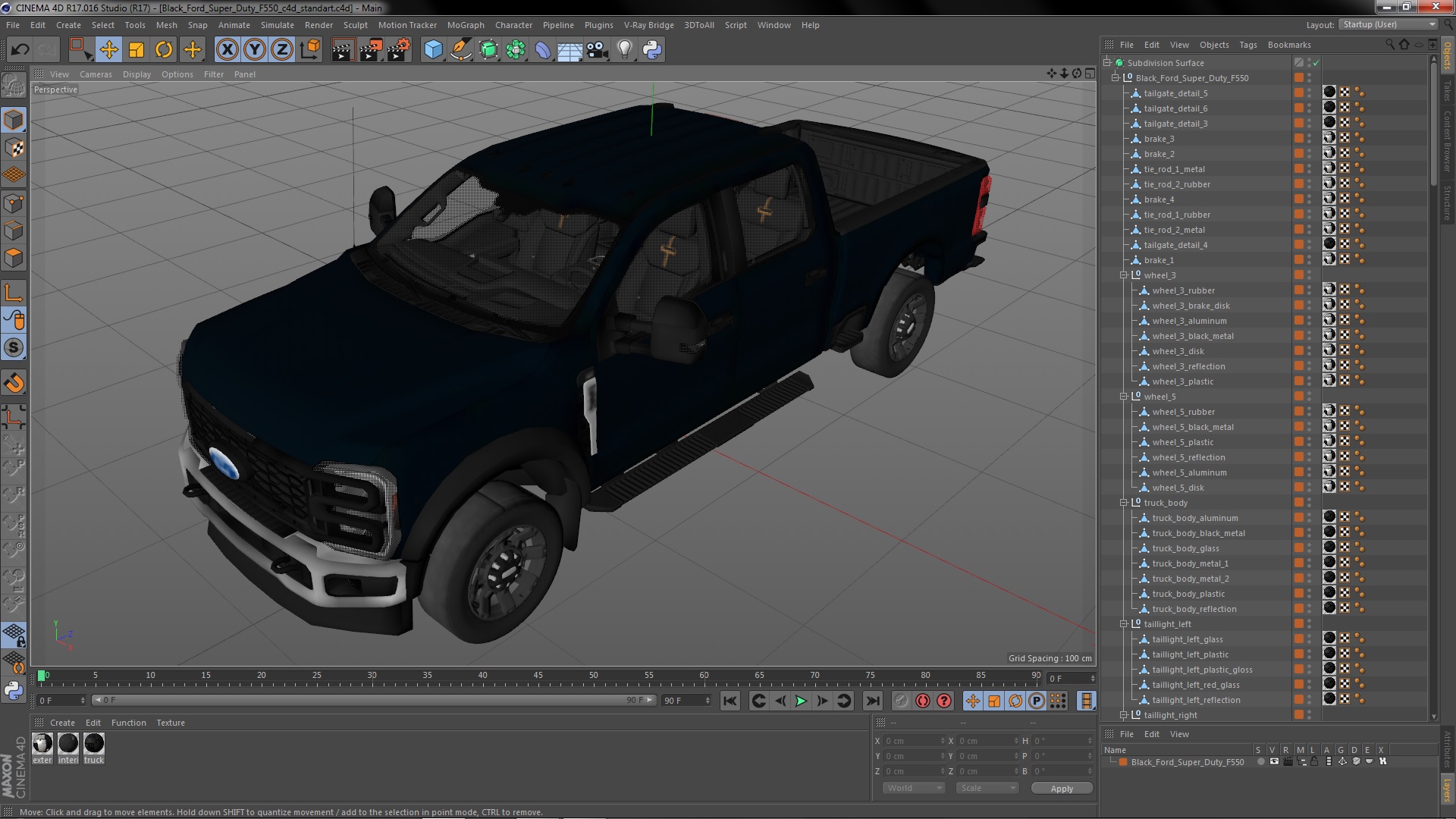The width and height of the screenshot is (1456, 819).
Task: Click the Python script icon in toolbar
Action: click(652, 50)
